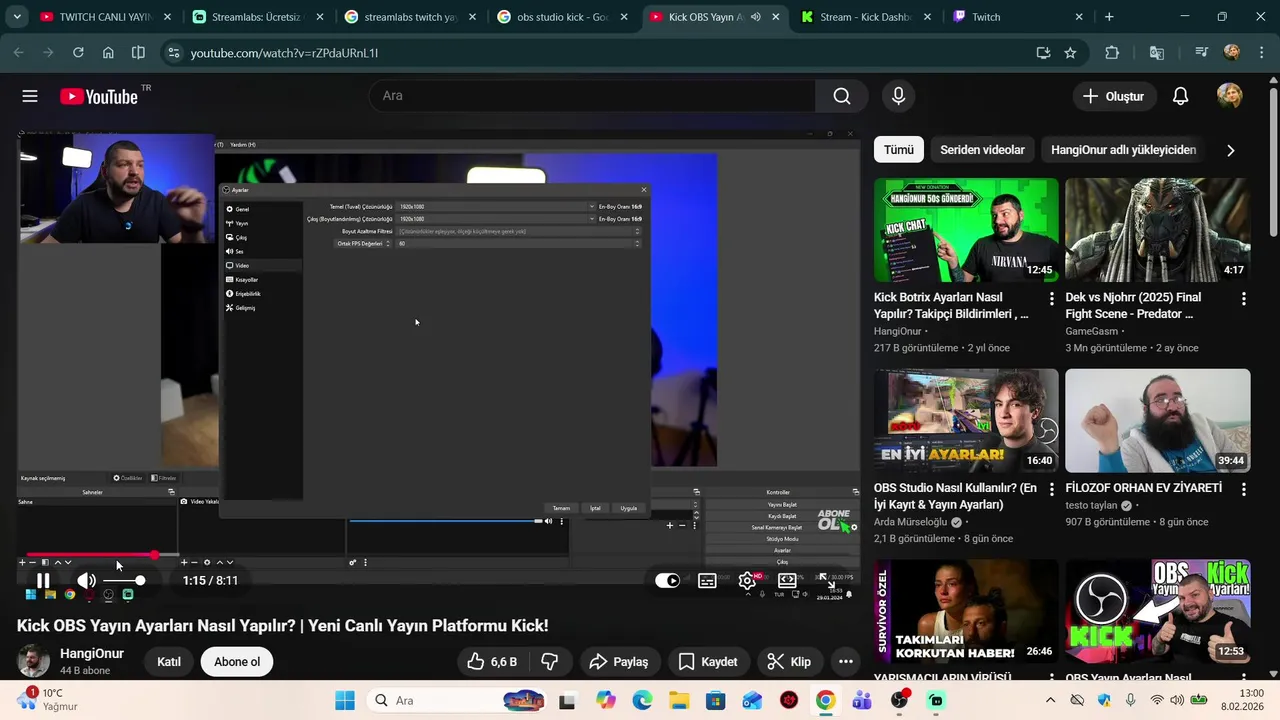Show hidden system tray icons chevron
The width and height of the screenshot is (1280, 720).
click(1050, 700)
